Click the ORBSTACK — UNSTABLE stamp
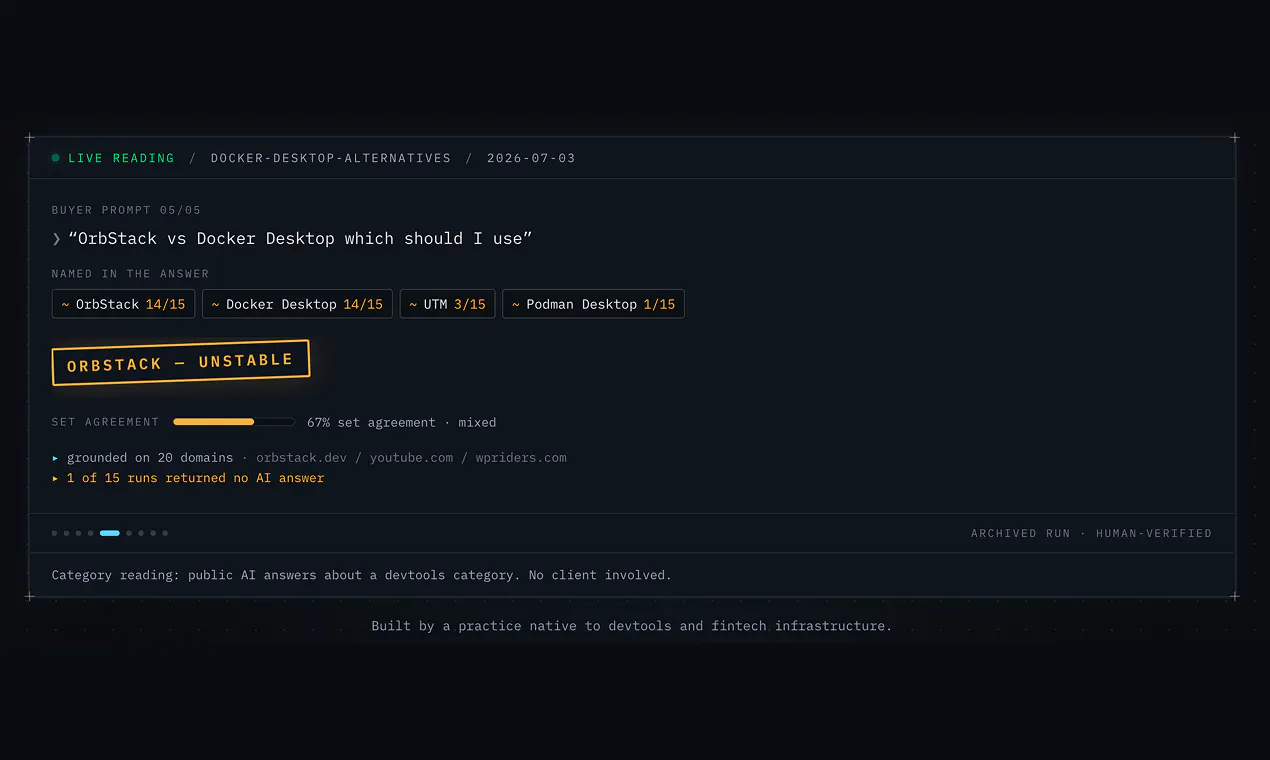1270x760 pixels. 181,362
